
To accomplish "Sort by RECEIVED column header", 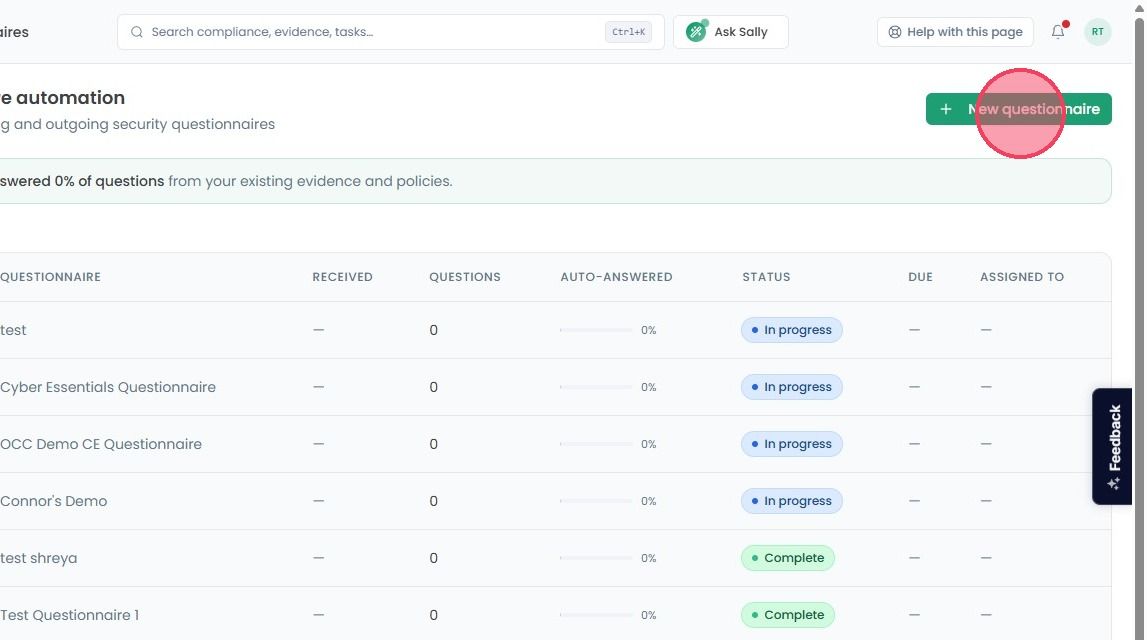I will (342, 277).
